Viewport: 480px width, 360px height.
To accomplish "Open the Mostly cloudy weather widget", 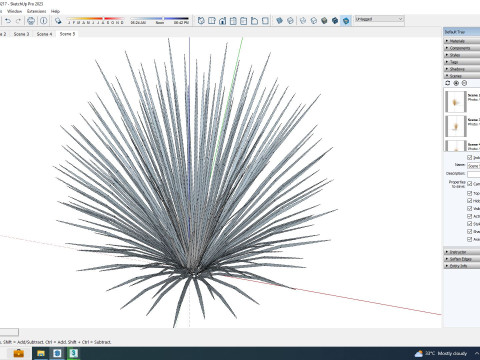I will 441,353.
